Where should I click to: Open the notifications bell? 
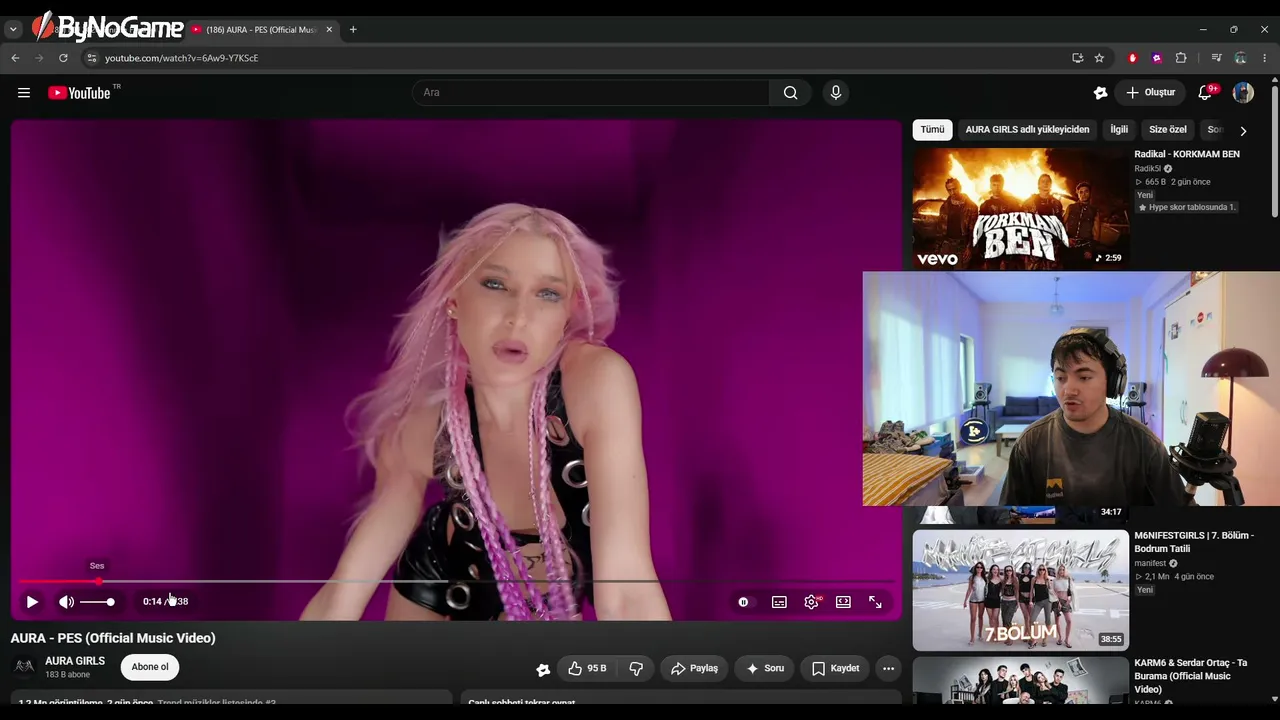[x=1206, y=93]
